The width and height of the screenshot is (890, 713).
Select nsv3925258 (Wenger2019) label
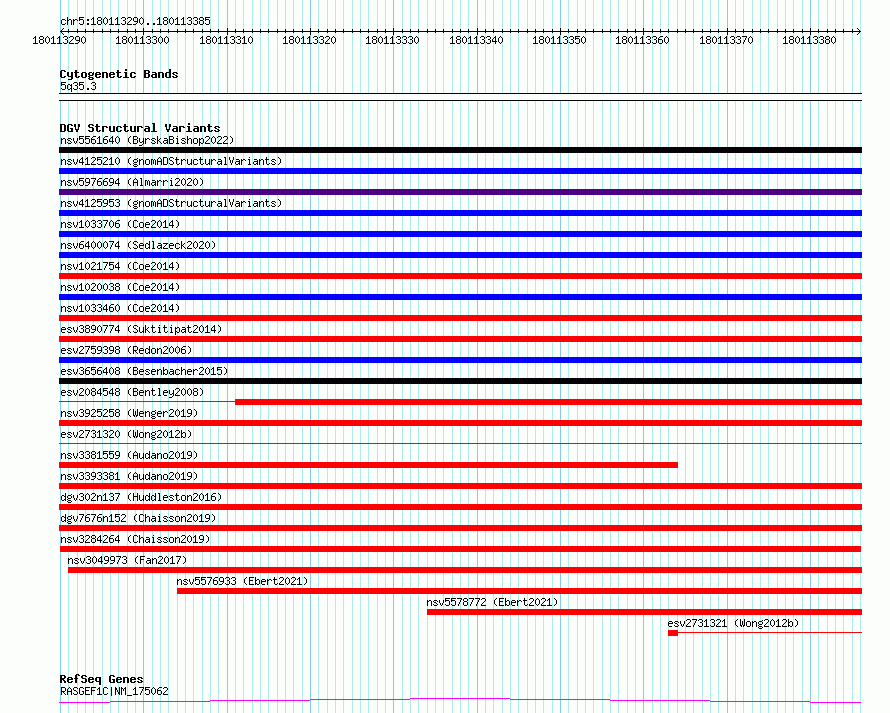[x=129, y=413]
